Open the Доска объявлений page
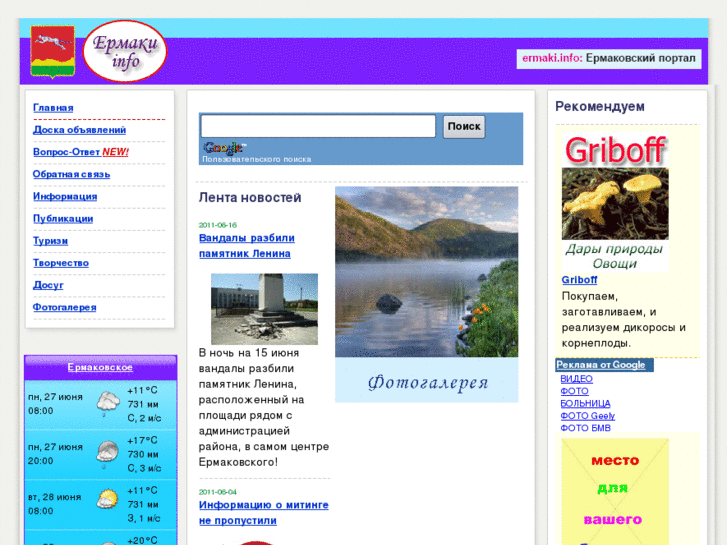 79,130
